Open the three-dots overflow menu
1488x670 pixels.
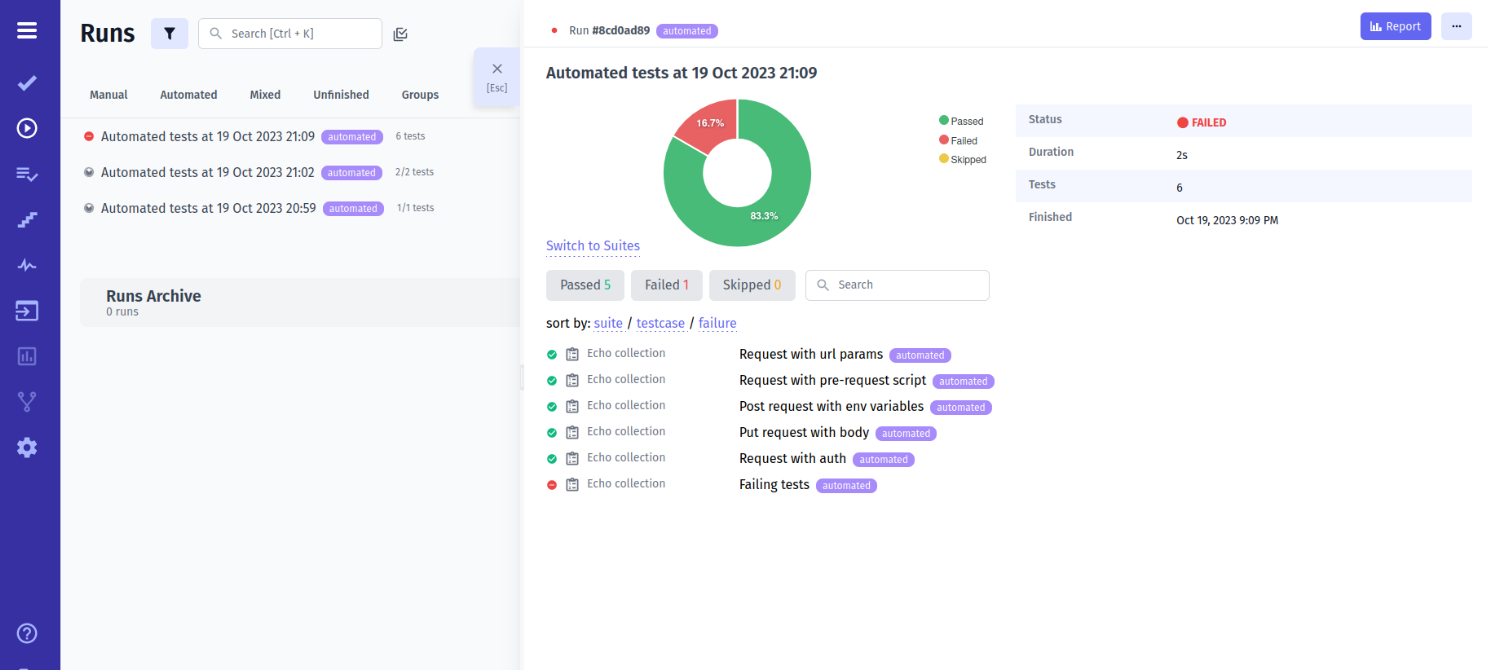coord(1456,26)
